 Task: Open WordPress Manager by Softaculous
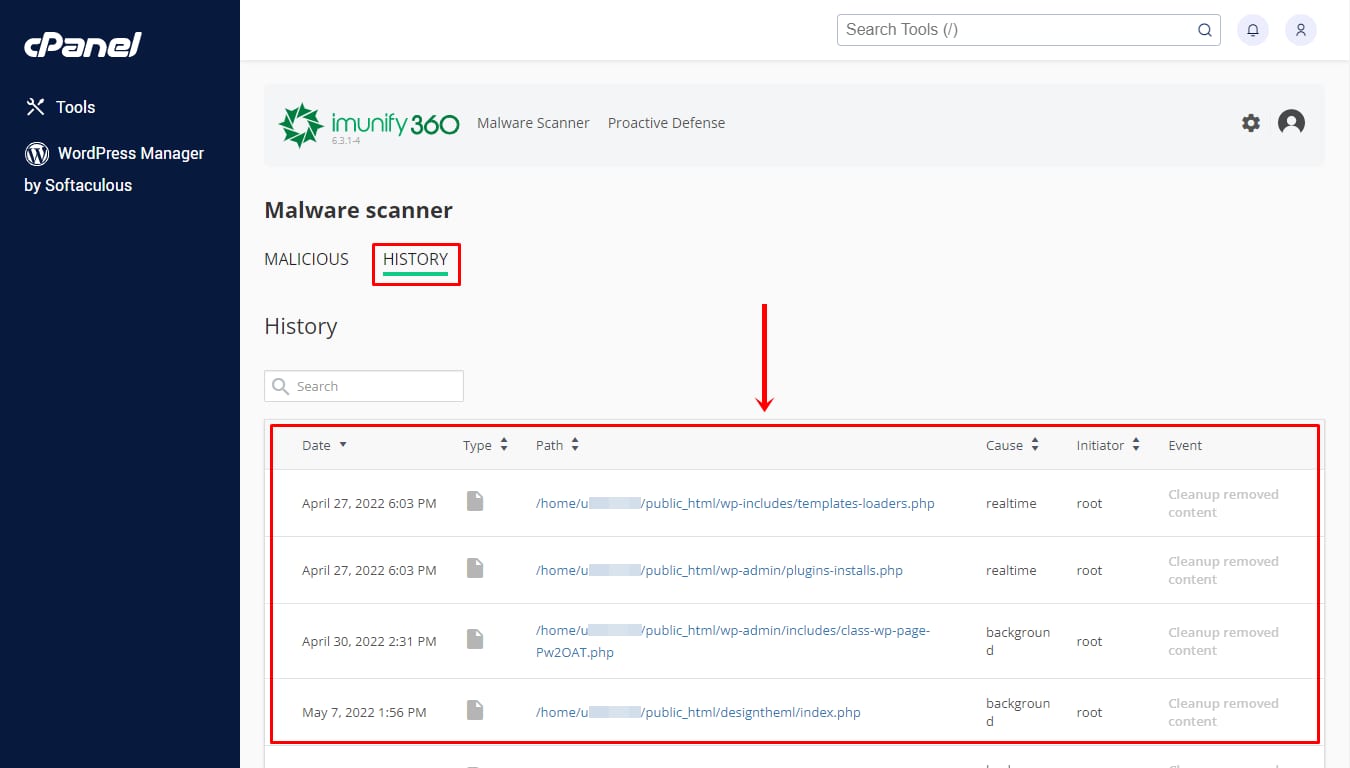[114, 168]
